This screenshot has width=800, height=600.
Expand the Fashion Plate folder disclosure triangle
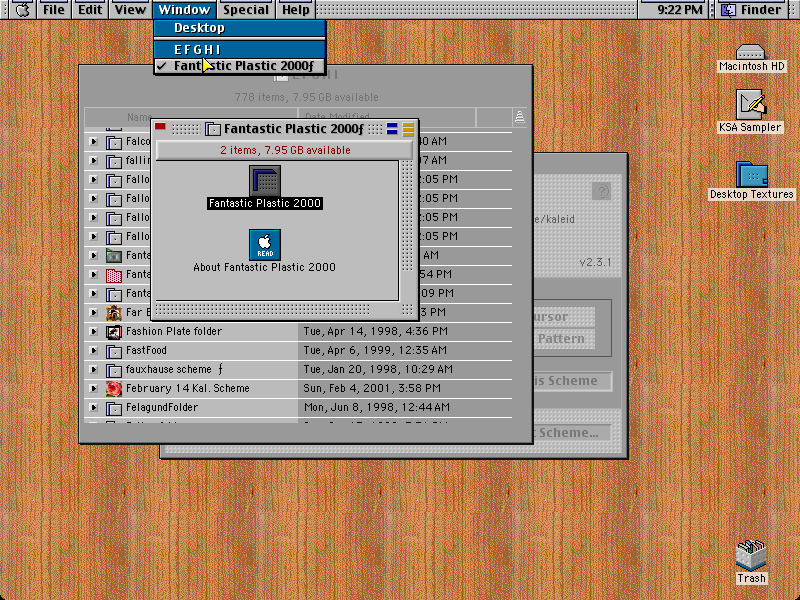click(x=93, y=332)
